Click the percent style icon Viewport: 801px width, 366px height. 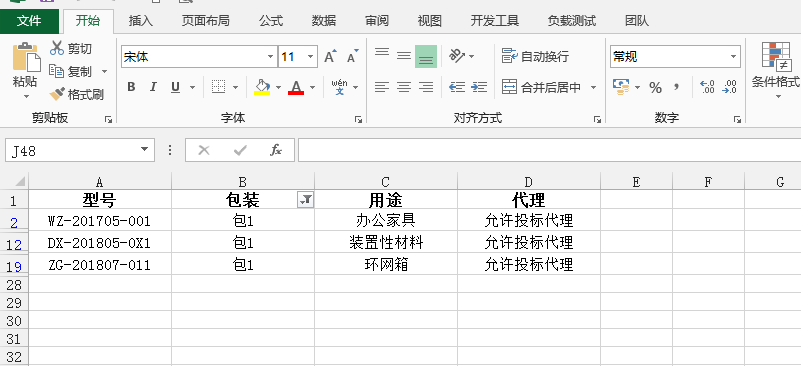pyautogui.click(x=655, y=87)
